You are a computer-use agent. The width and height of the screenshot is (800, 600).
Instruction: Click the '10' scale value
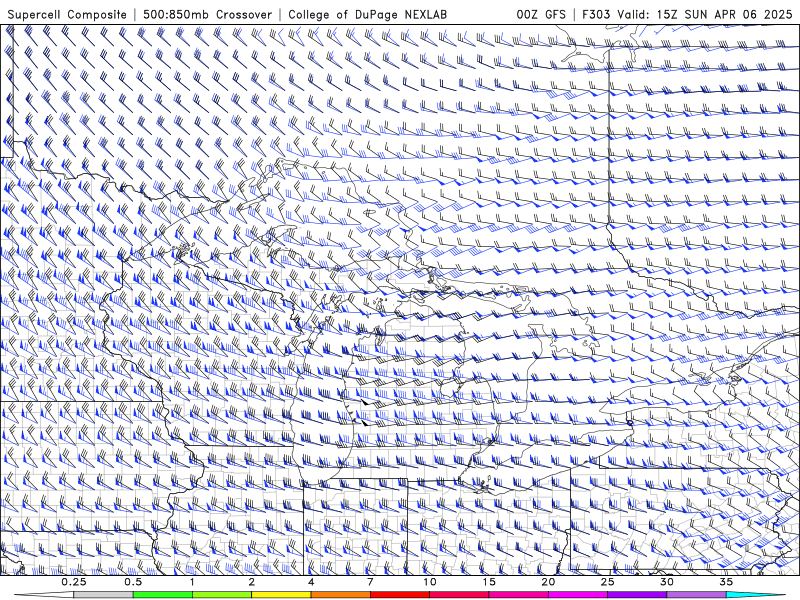[430, 582]
